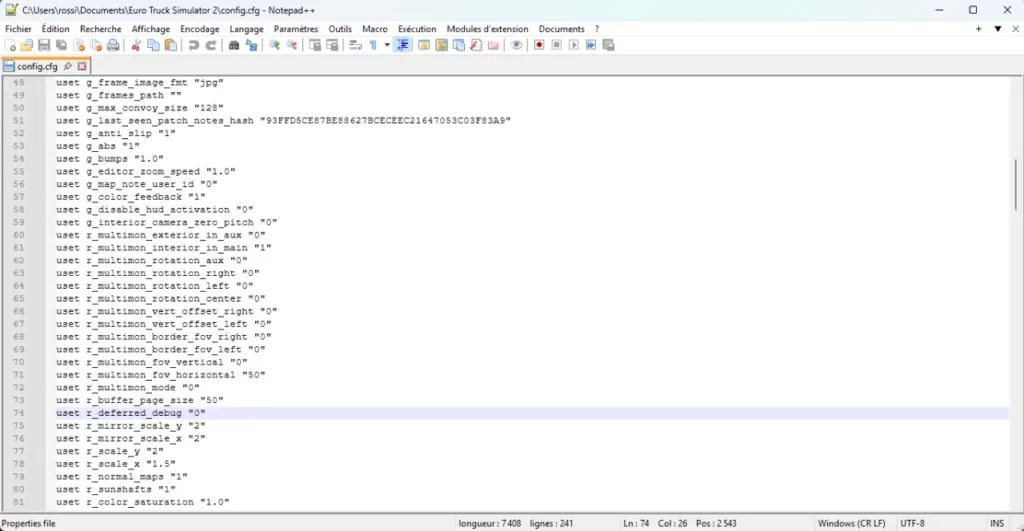Click line number 81 in margin
Viewport: 1024px width, 531px height.
[x=18, y=502]
